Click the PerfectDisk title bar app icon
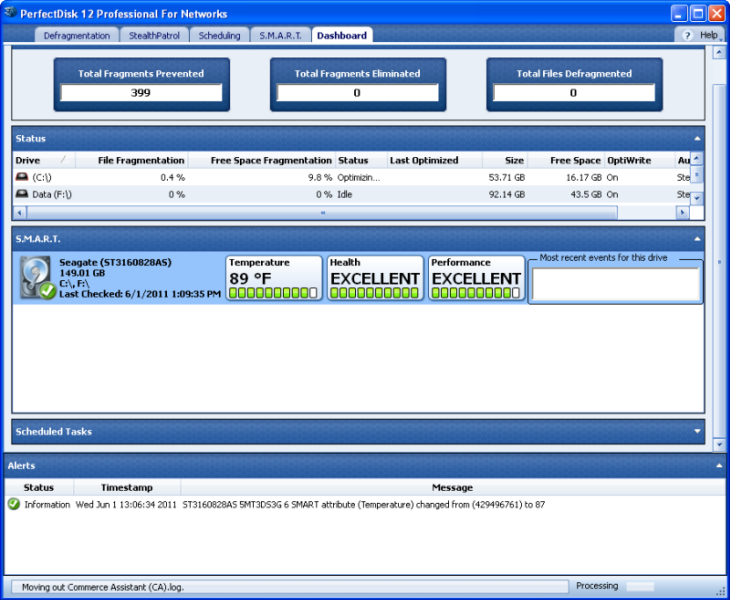The width and height of the screenshot is (730, 600). 10,13
